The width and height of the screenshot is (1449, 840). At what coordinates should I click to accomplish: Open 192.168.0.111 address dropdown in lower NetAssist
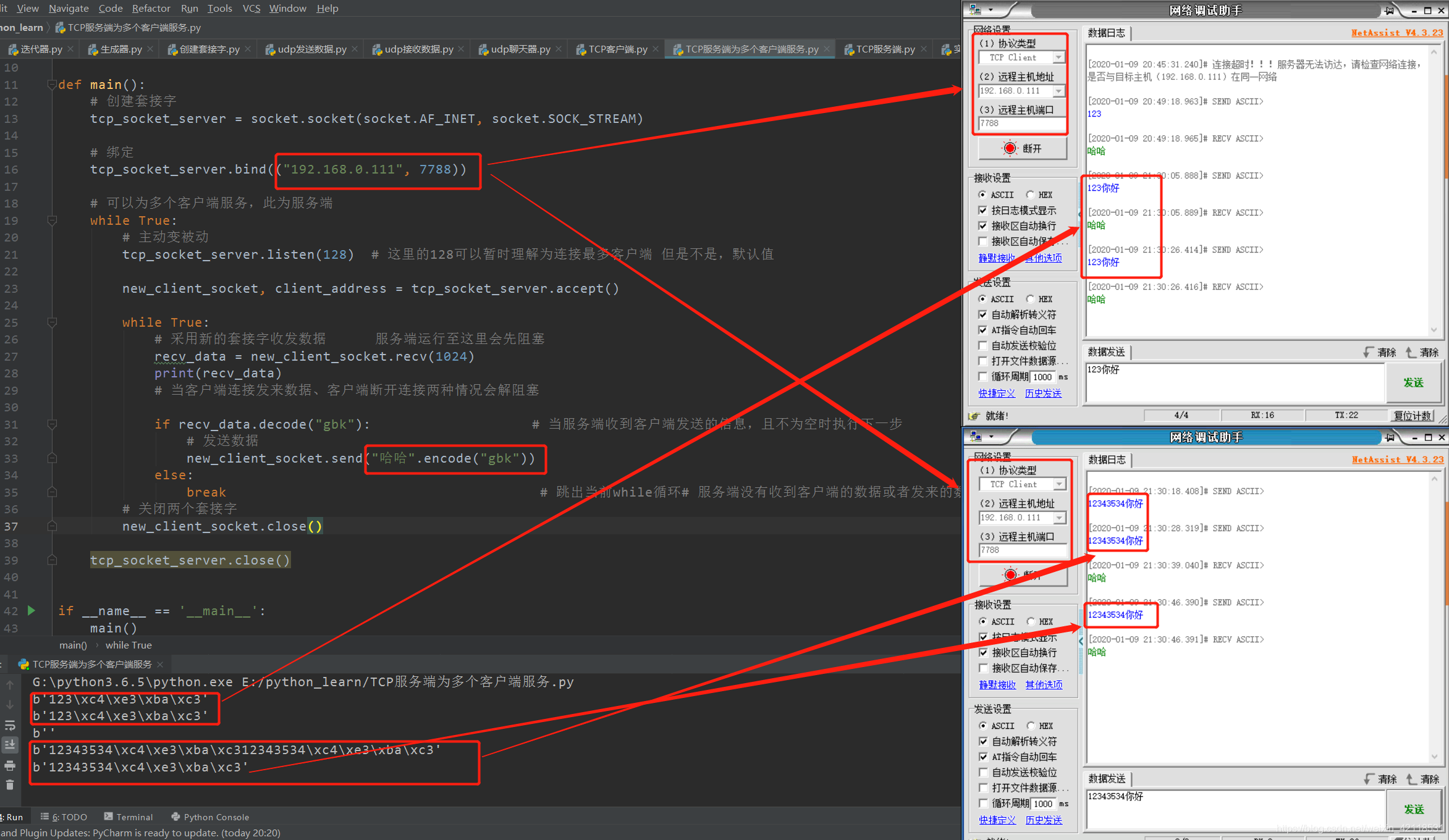[1059, 518]
